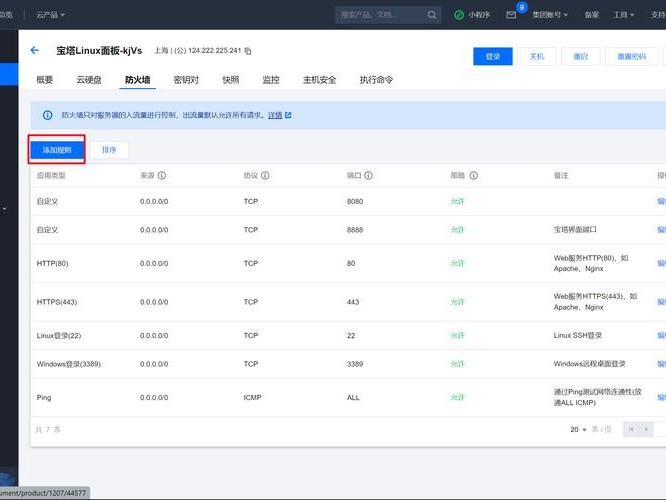
Task: Edit the Linux登录(22) rule
Action: 662,336
